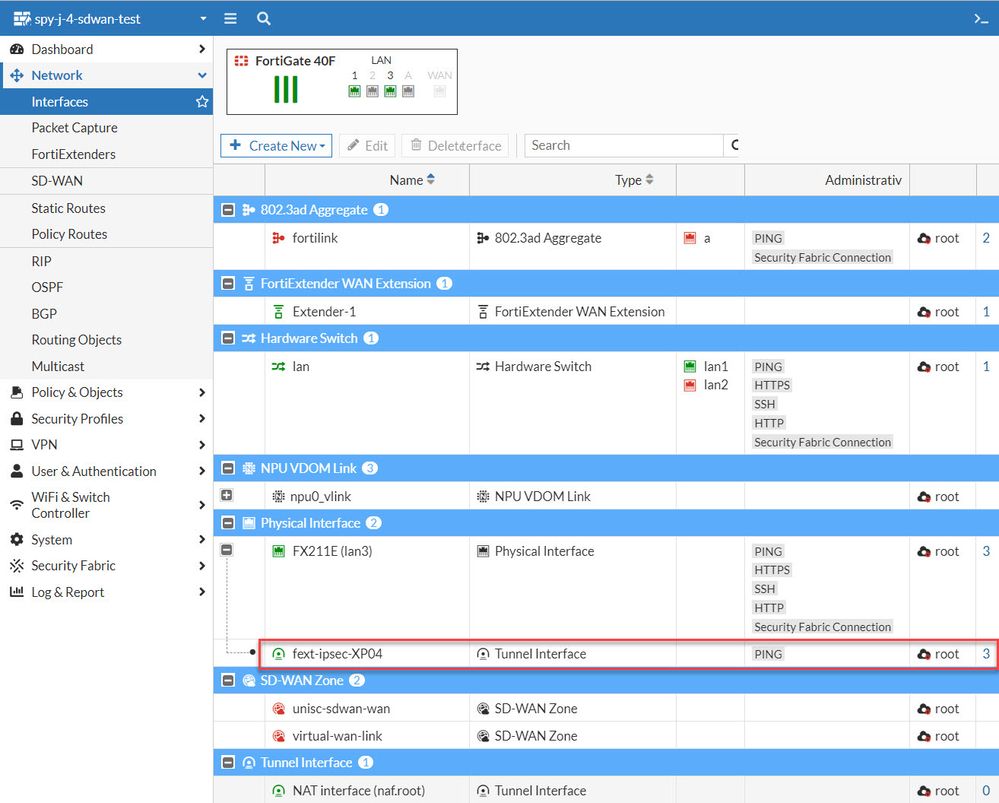Collapse the 802.3ad Aggregate group

click(228, 210)
